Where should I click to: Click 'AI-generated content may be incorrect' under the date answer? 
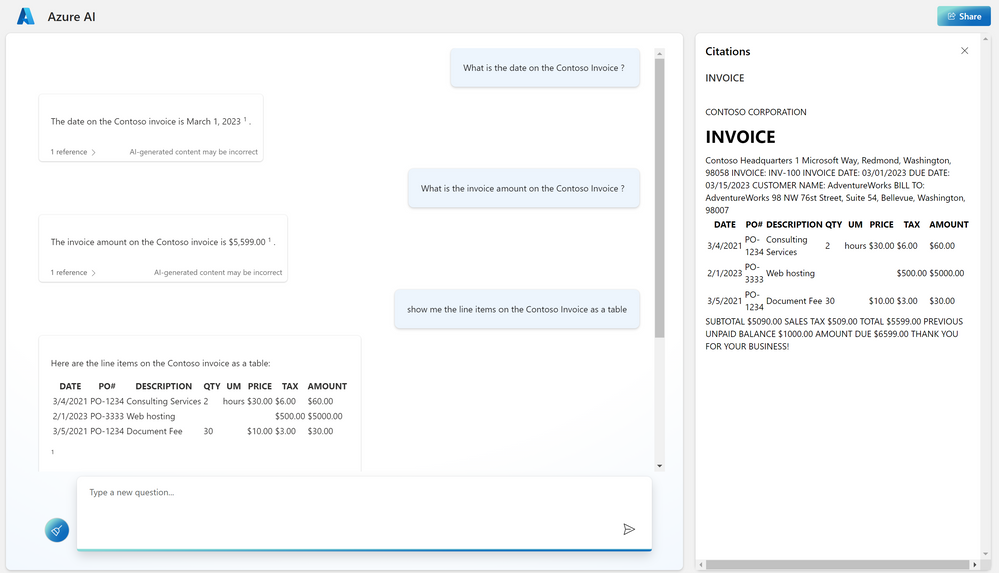coord(194,152)
